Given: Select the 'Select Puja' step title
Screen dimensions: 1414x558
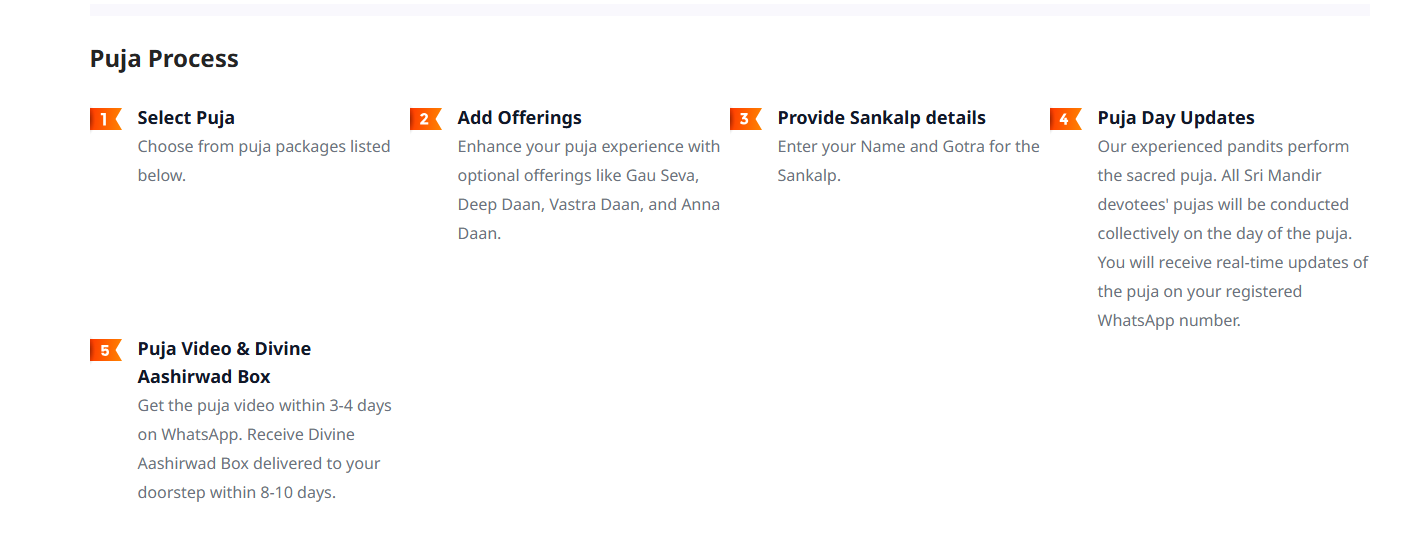Looking at the screenshot, I should [x=186, y=118].
